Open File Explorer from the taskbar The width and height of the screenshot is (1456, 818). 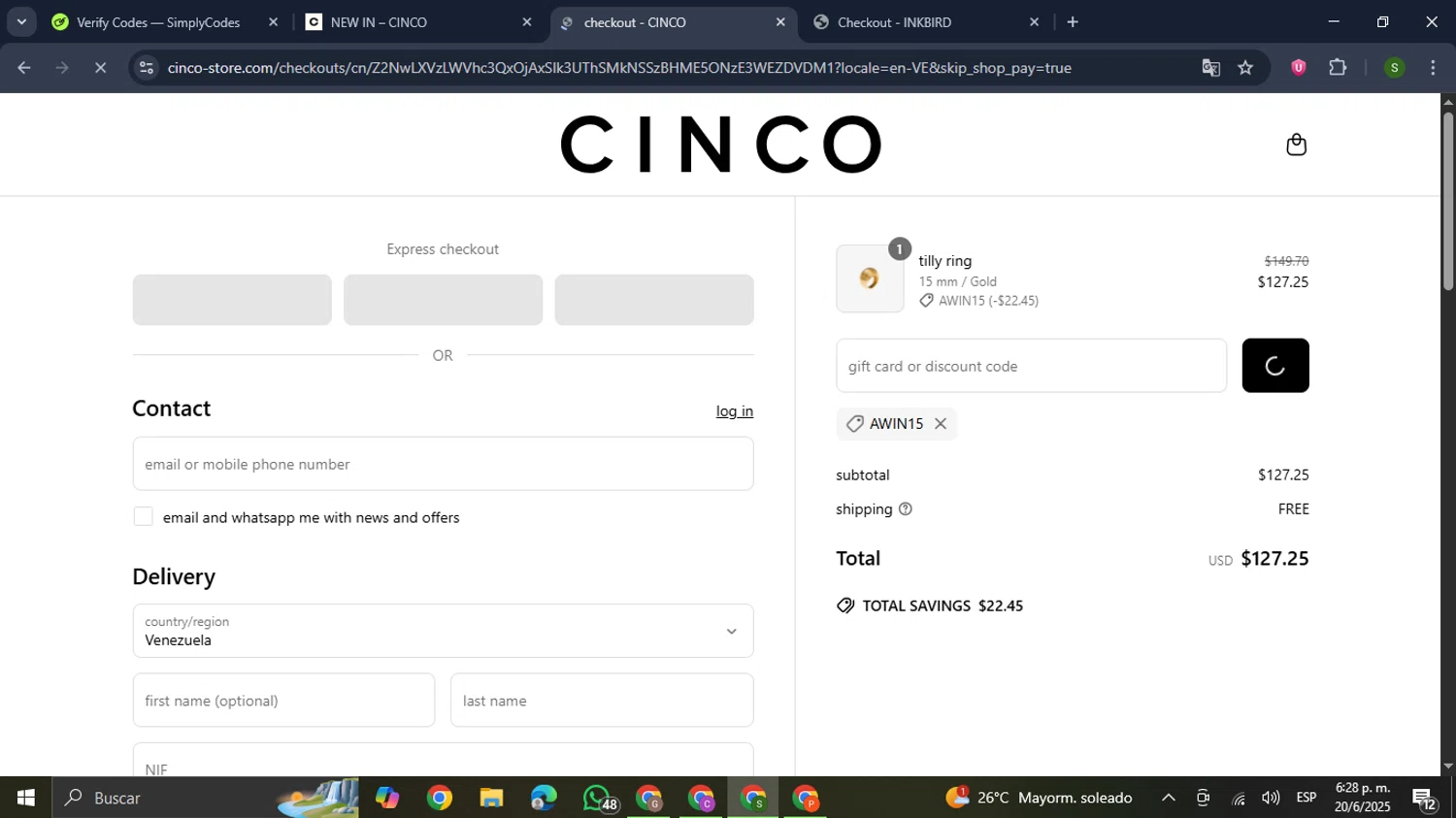pyautogui.click(x=492, y=798)
